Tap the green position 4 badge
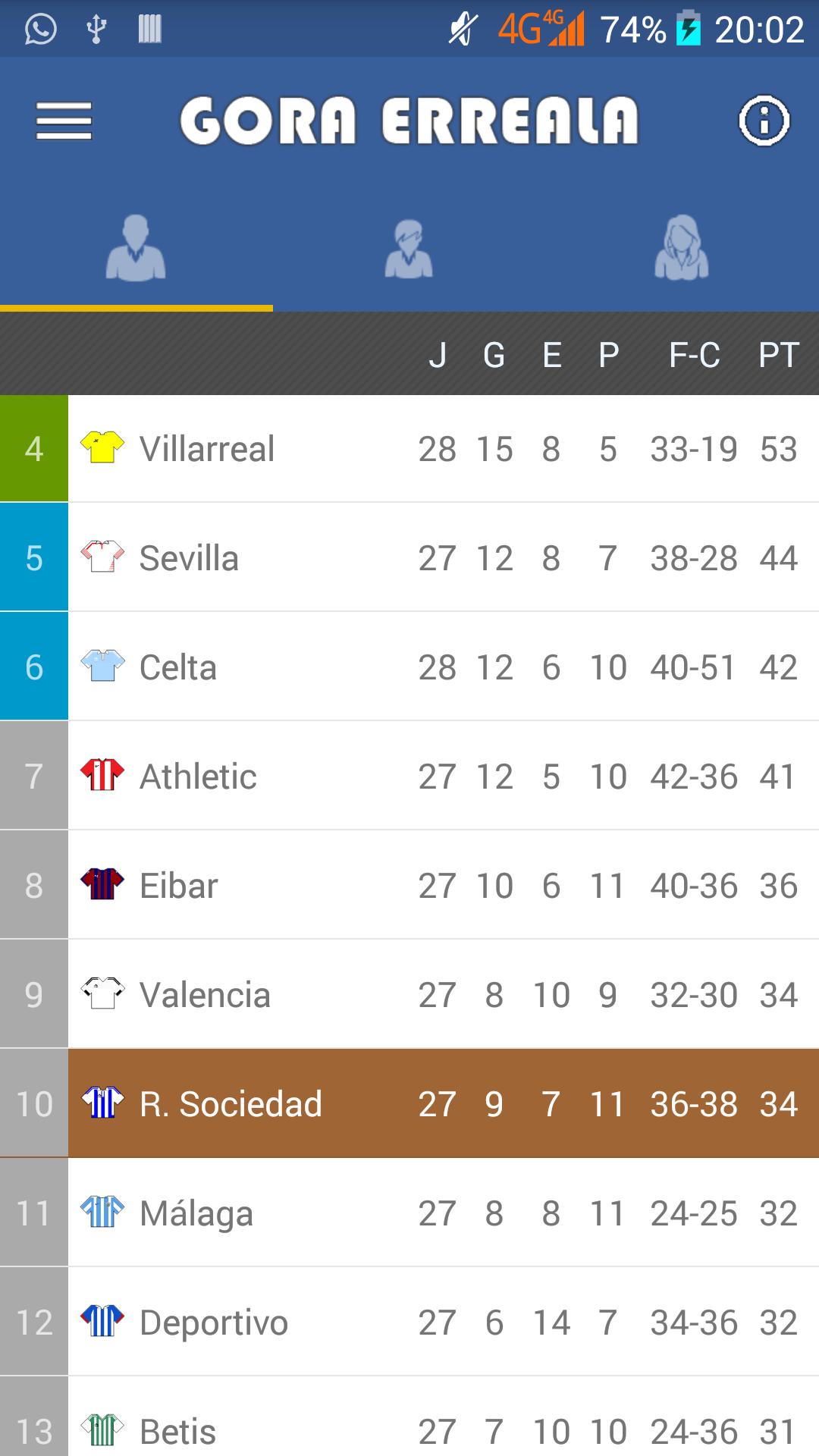The image size is (819, 1456). click(x=34, y=448)
